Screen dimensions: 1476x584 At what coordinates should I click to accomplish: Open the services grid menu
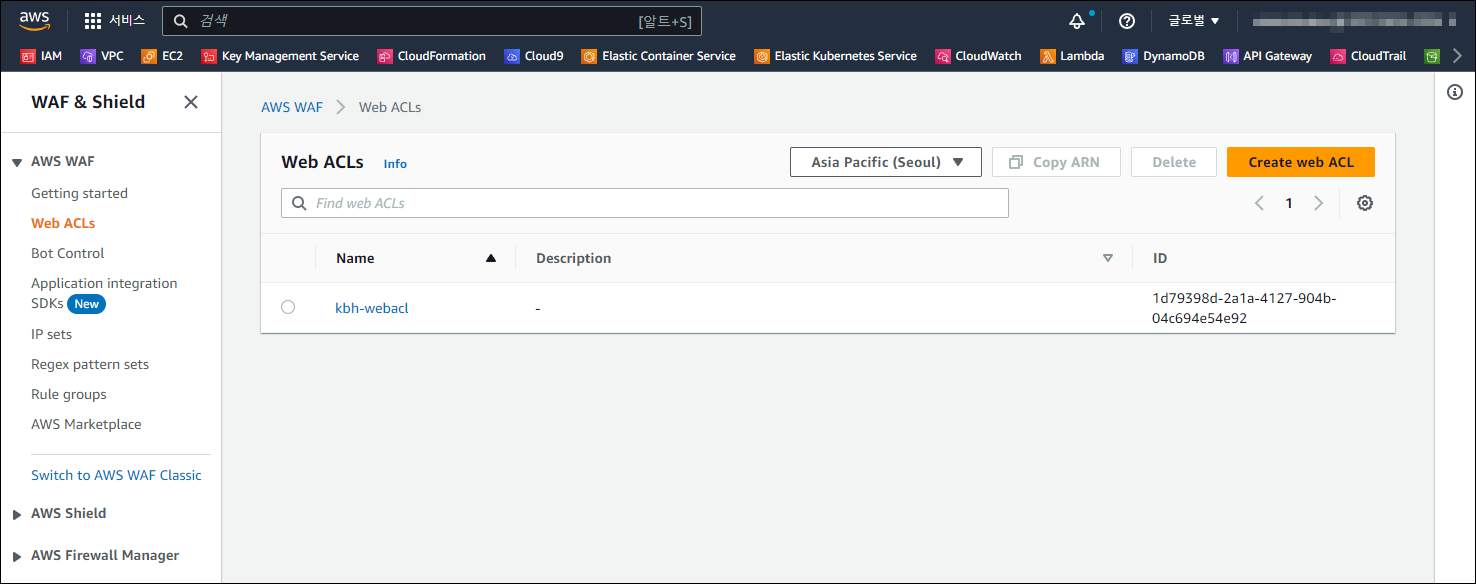(x=114, y=20)
